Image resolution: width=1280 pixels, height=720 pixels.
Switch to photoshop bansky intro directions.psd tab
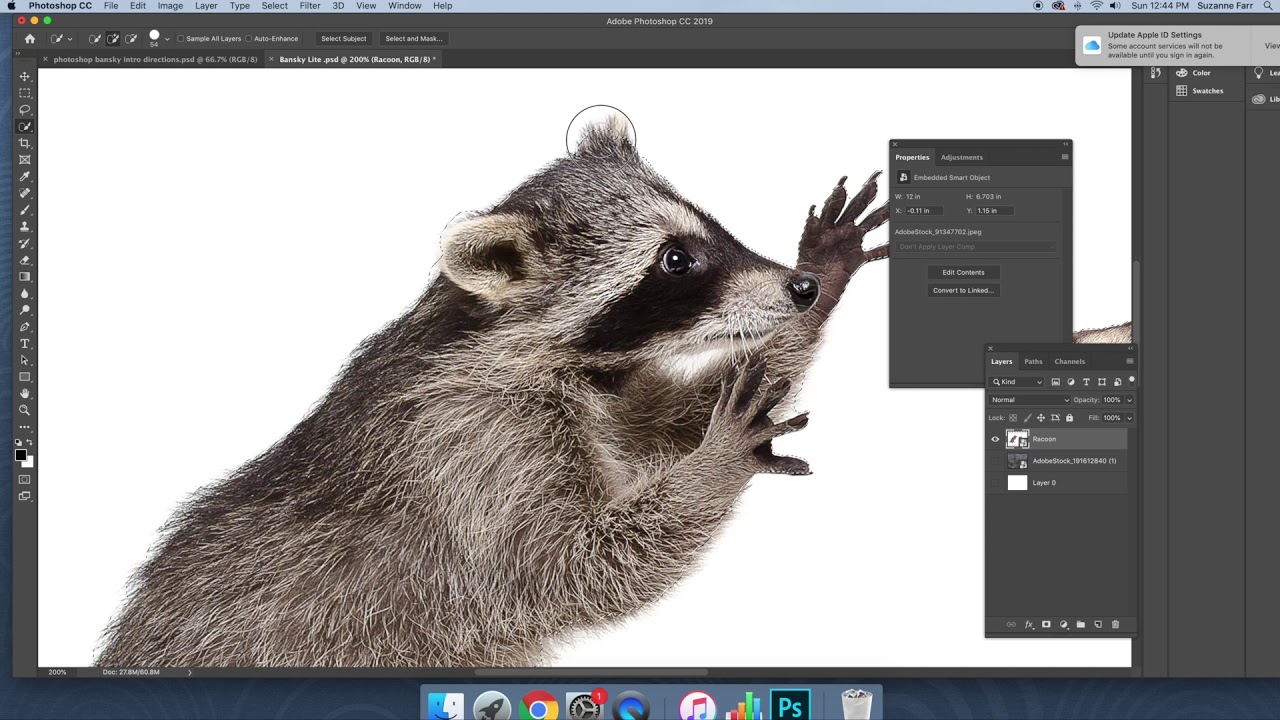pos(155,59)
